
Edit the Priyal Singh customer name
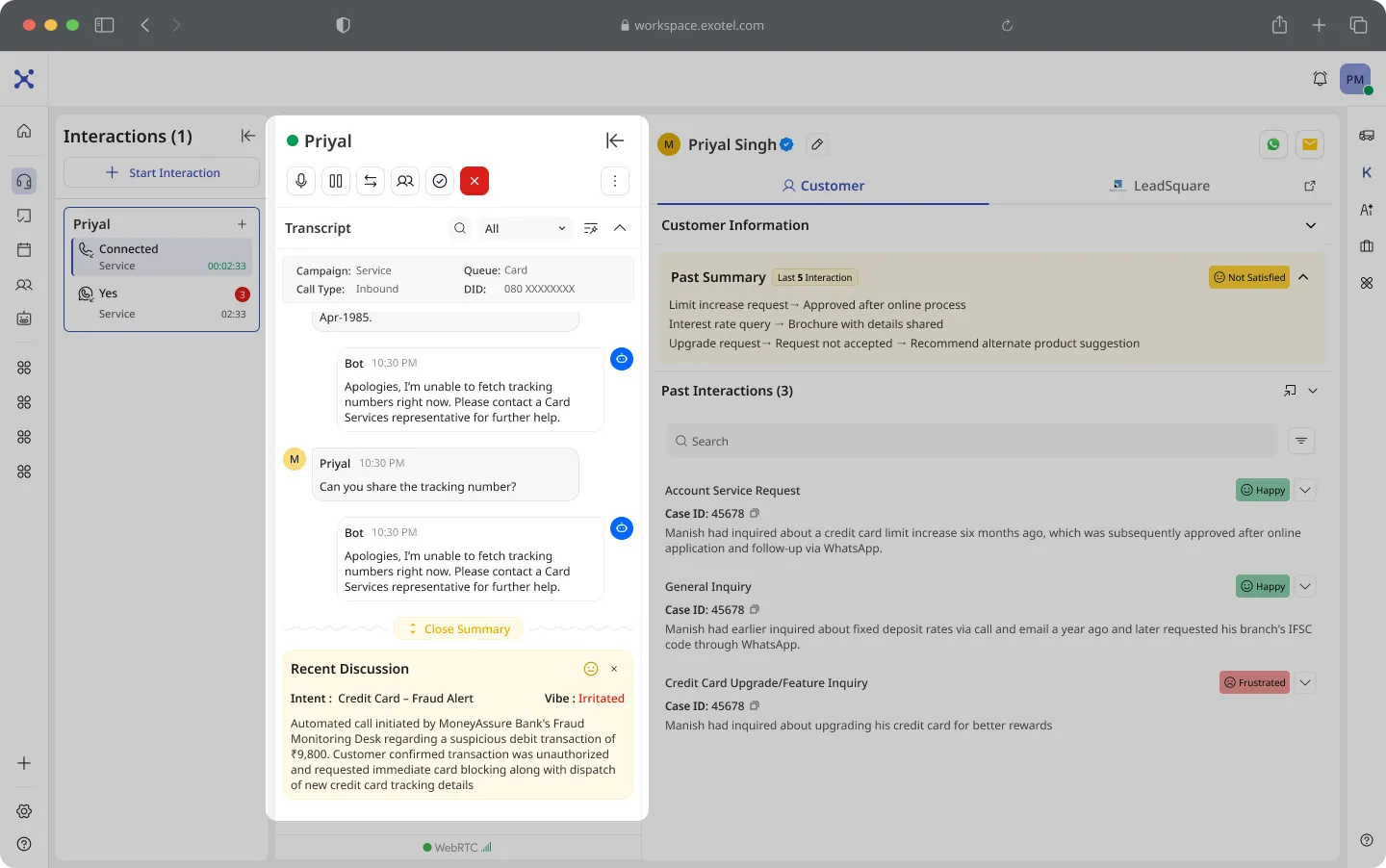tap(817, 144)
